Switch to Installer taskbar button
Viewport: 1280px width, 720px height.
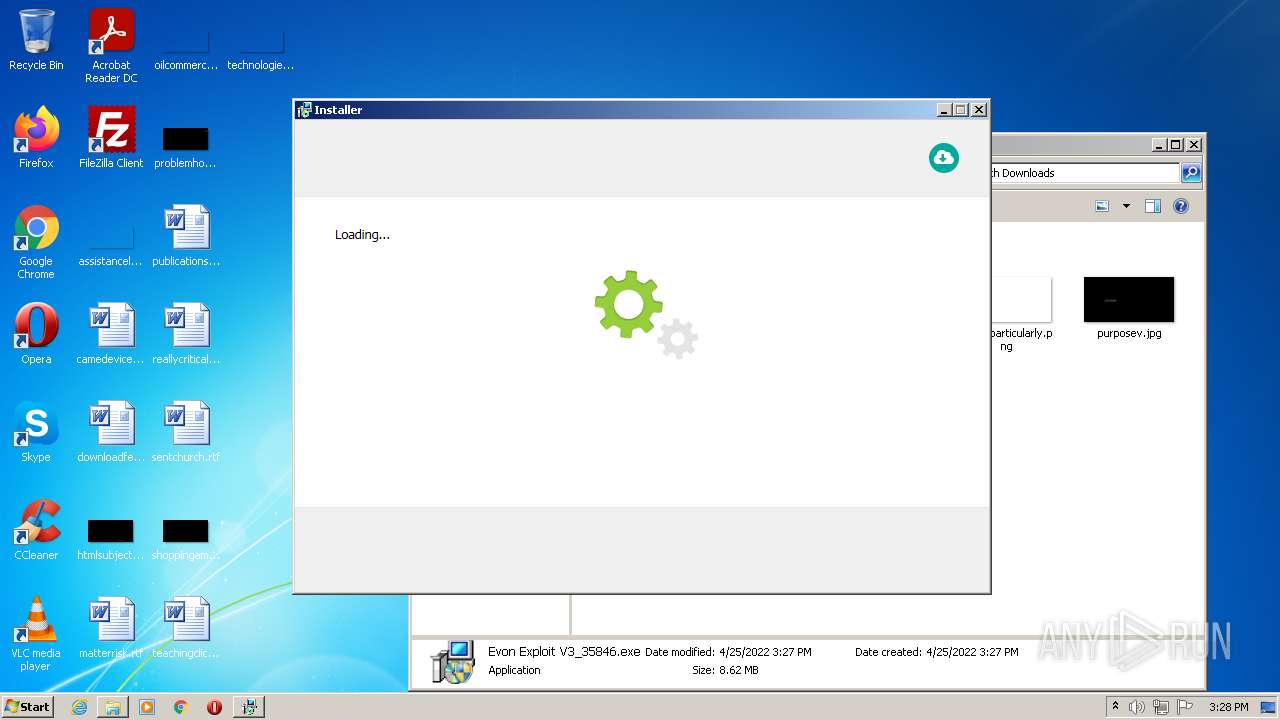click(249, 707)
